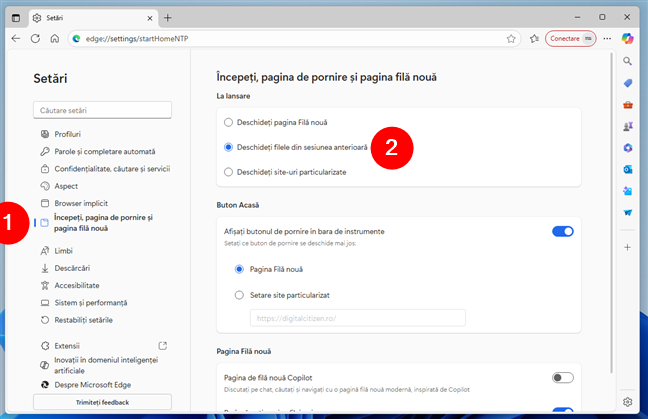Choose 'Setare site particularizat' radio button
Image resolution: width=648 pixels, height=419 pixels.
pos(239,294)
